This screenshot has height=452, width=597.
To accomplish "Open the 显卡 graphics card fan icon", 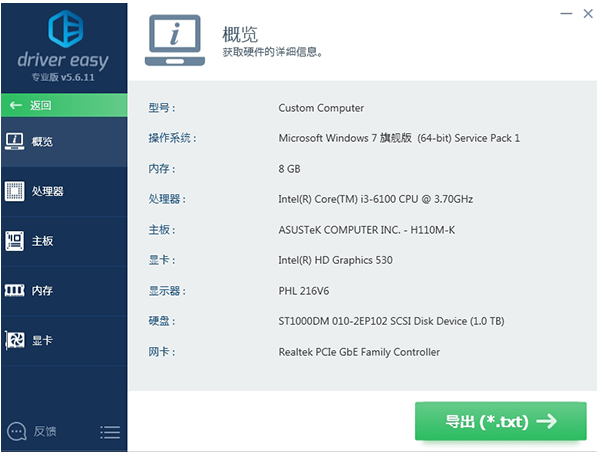I will pyautogui.click(x=14, y=340).
